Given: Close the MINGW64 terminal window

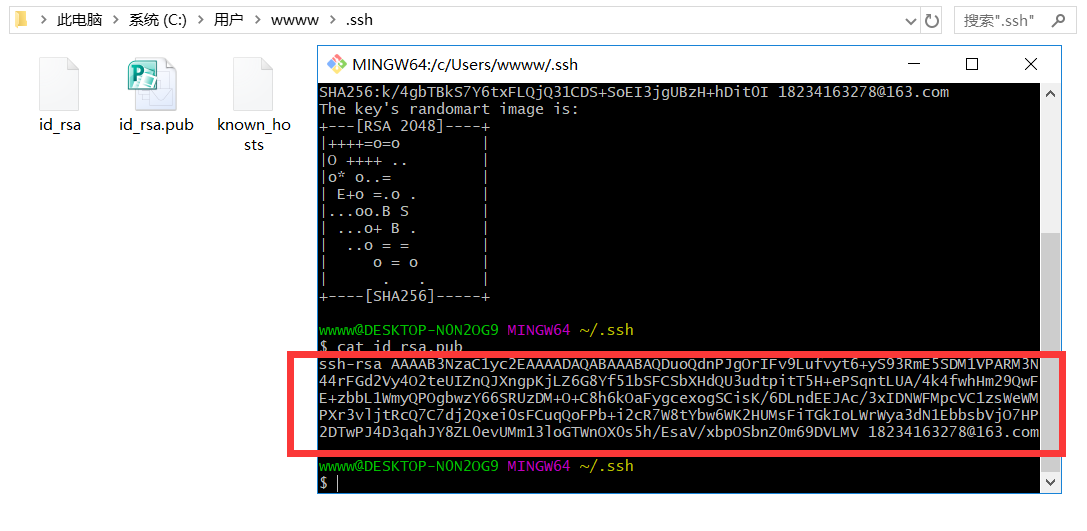Looking at the screenshot, I should [x=1031, y=64].
